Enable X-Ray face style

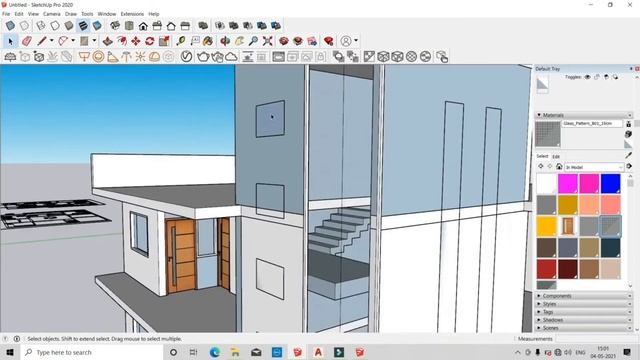coord(10,26)
